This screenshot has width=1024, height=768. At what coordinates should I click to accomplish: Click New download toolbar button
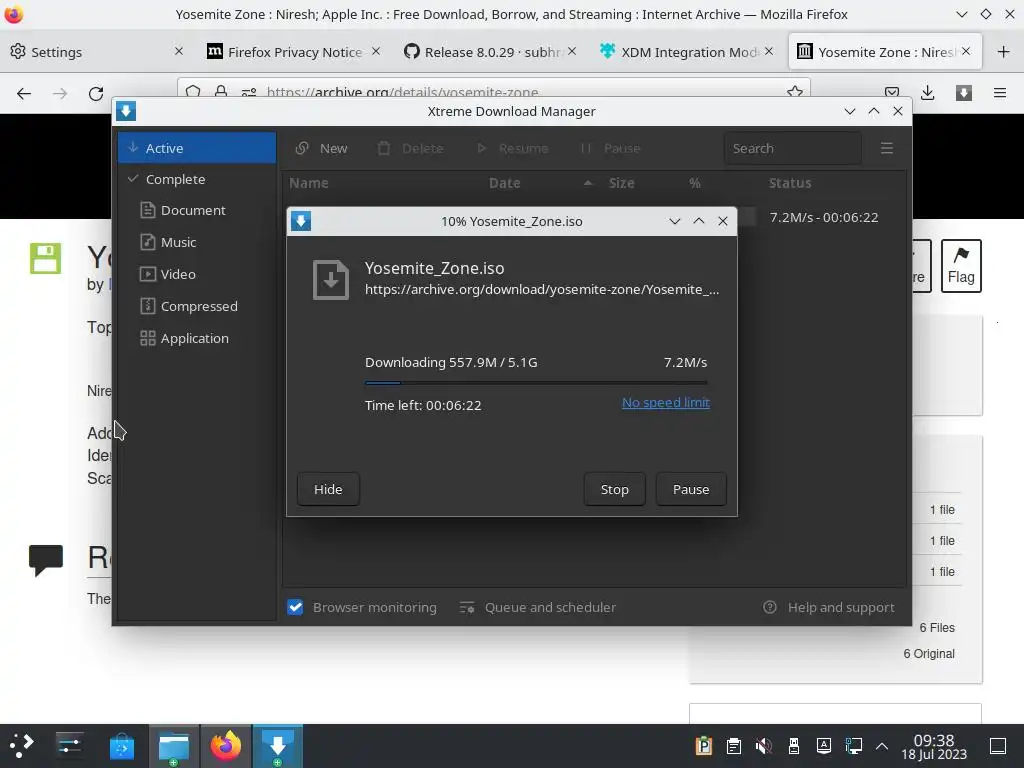(321, 148)
